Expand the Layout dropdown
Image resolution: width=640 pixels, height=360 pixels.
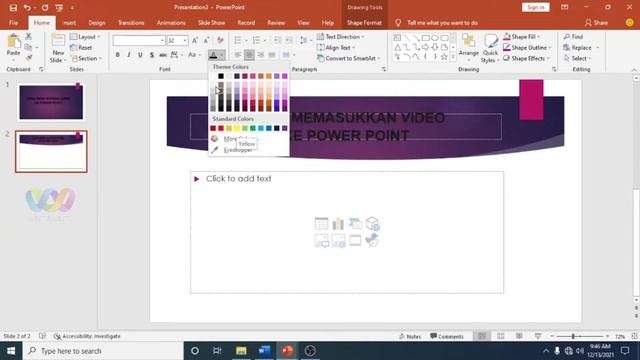point(85,37)
